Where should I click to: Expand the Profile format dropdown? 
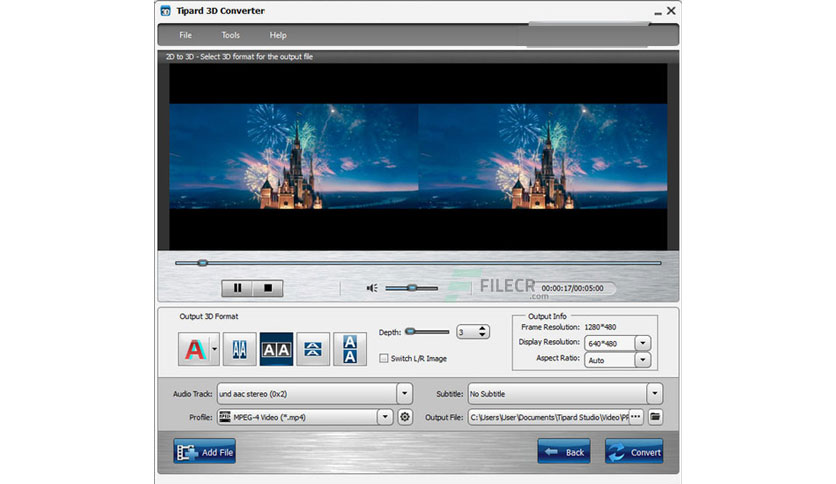[385, 417]
